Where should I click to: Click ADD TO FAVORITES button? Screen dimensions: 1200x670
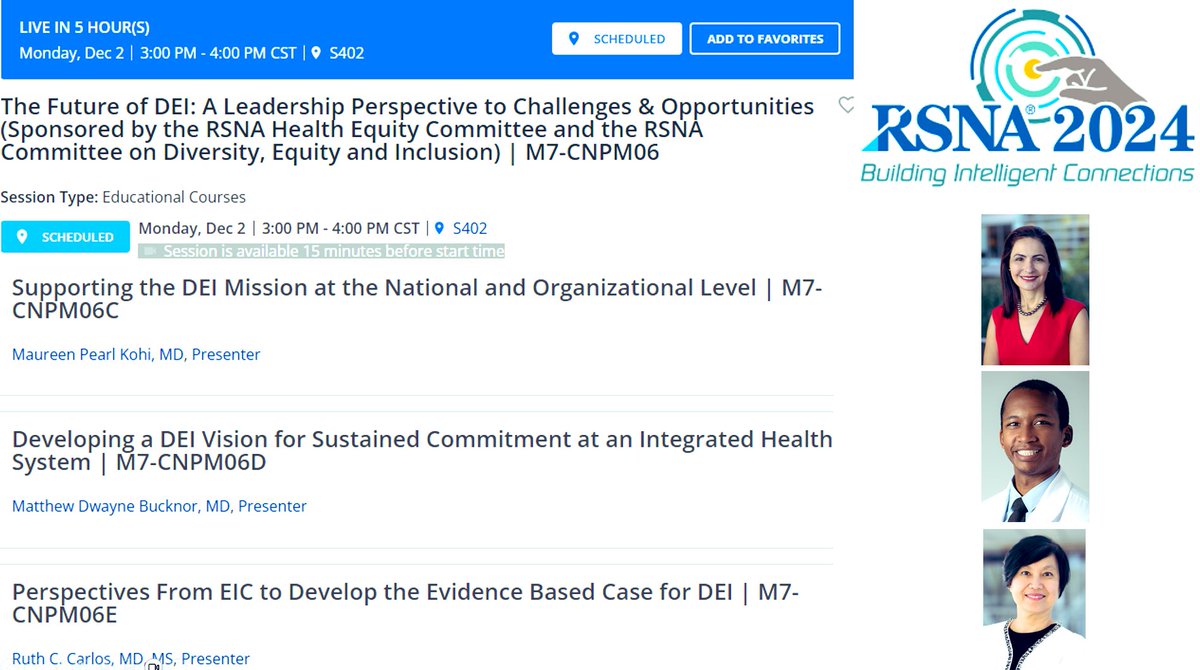(x=765, y=39)
